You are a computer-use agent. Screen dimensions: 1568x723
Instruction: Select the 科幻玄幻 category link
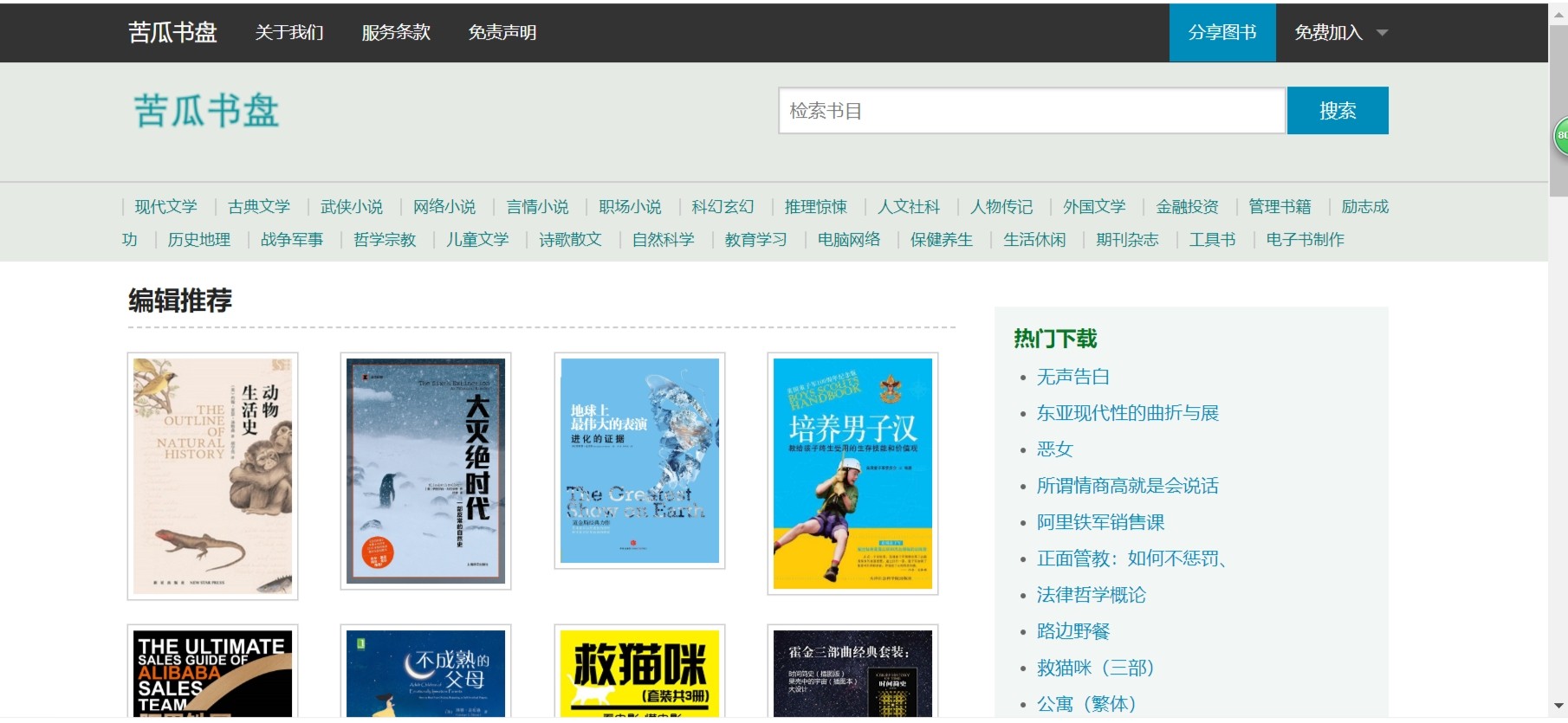(x=722, y=207)
